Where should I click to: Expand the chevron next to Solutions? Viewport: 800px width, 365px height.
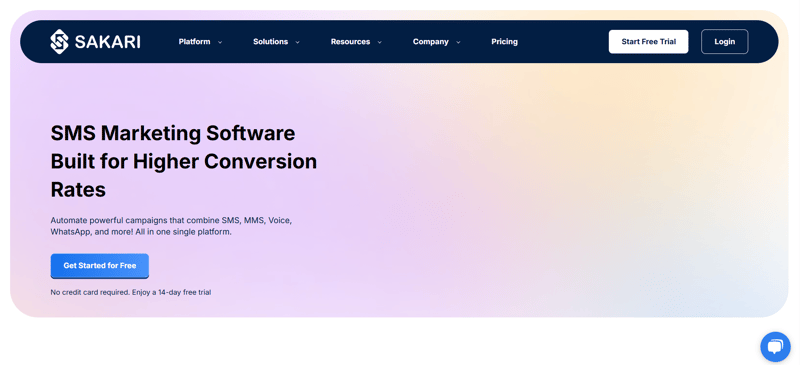297,42
